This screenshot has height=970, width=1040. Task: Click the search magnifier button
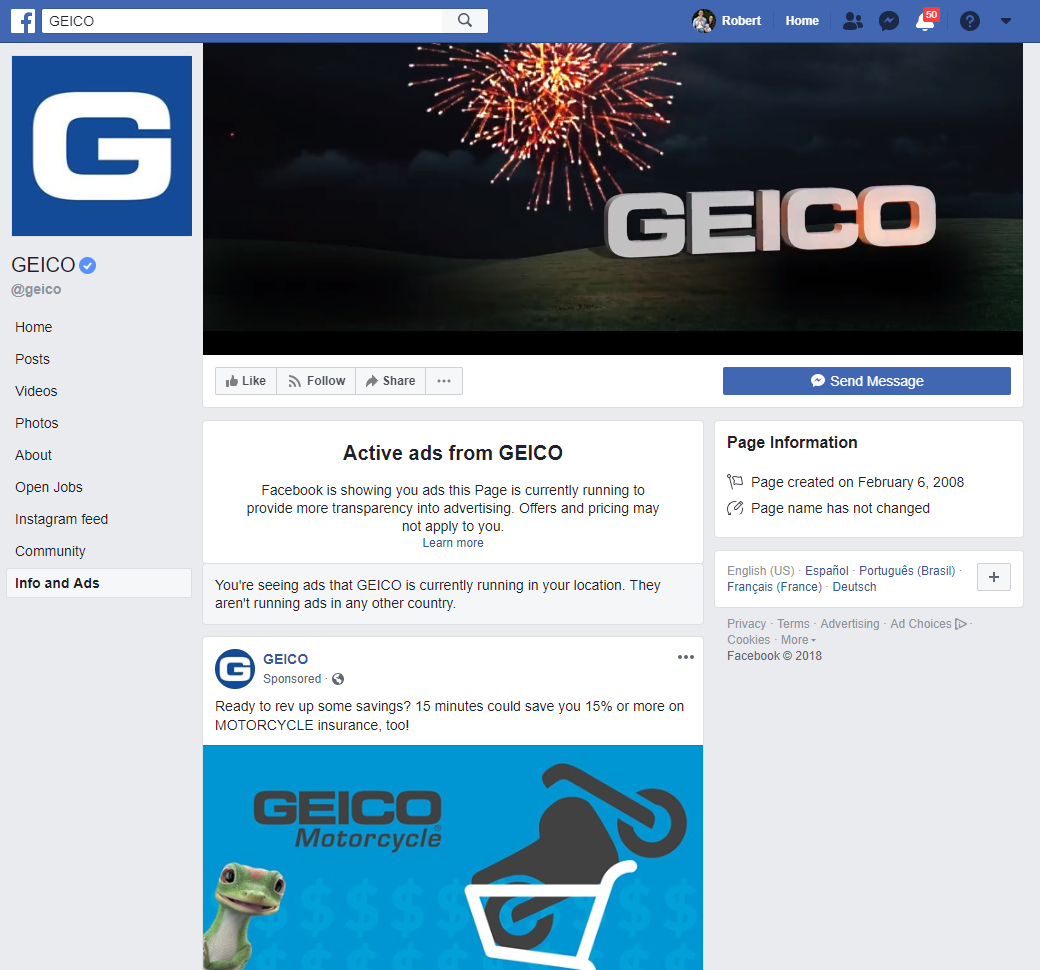[465, 21]
